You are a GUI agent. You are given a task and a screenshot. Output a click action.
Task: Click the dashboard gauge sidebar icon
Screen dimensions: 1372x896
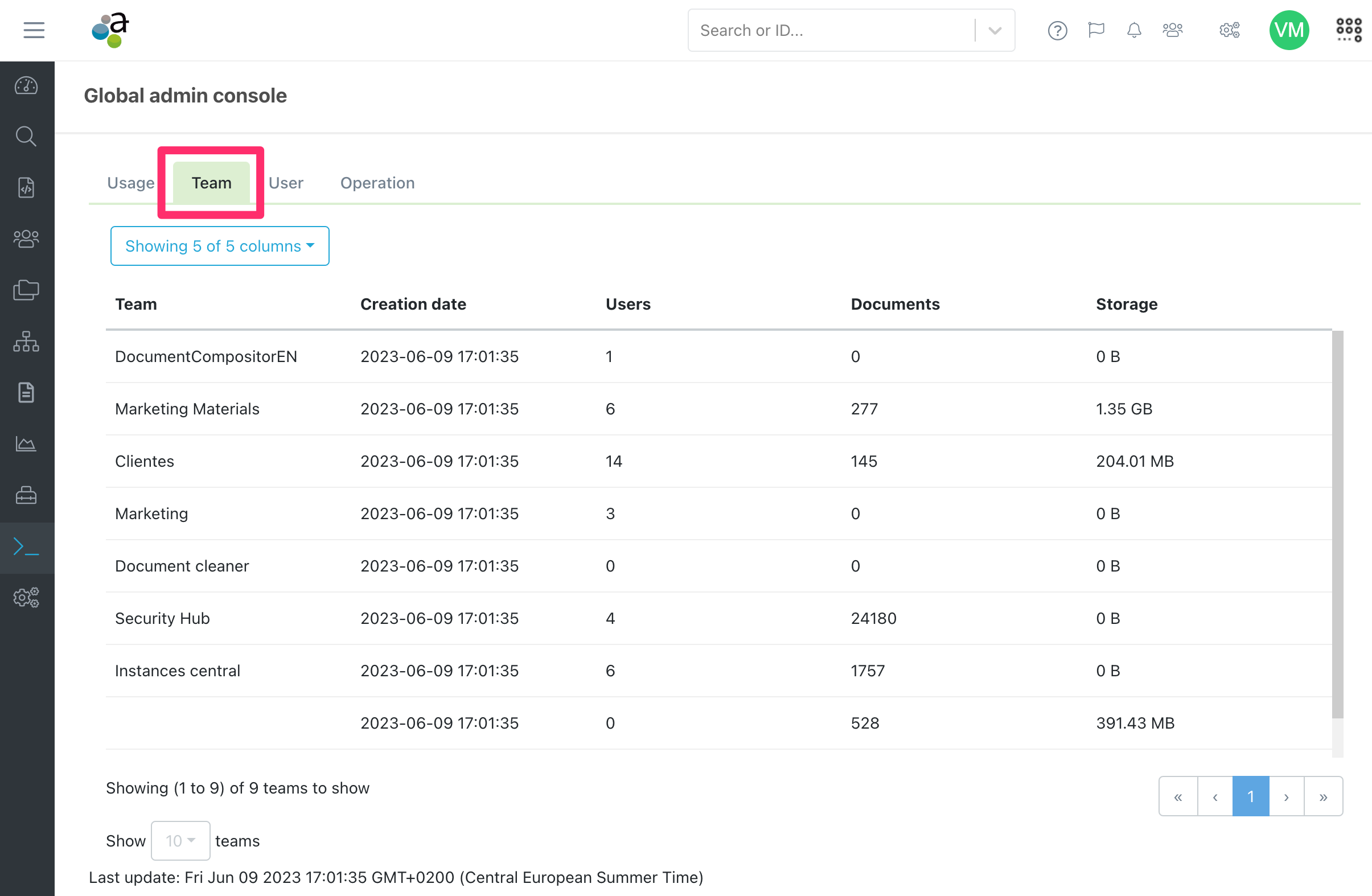click(x=27, y=86)
